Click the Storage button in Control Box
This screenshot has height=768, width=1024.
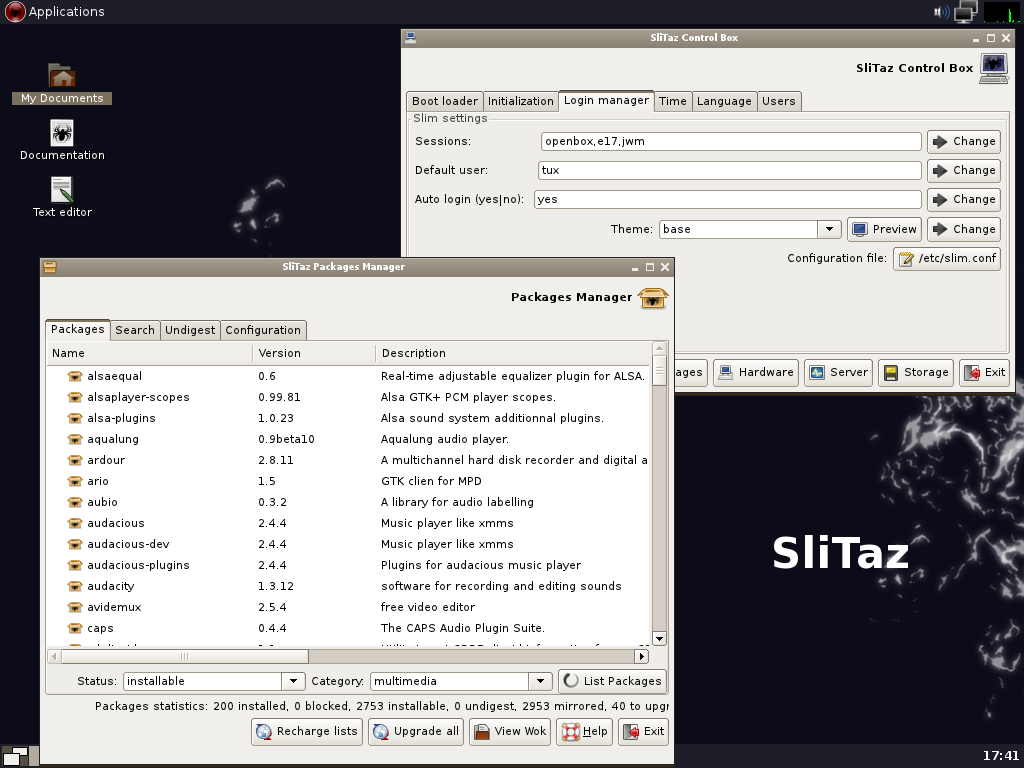point(916,372)
